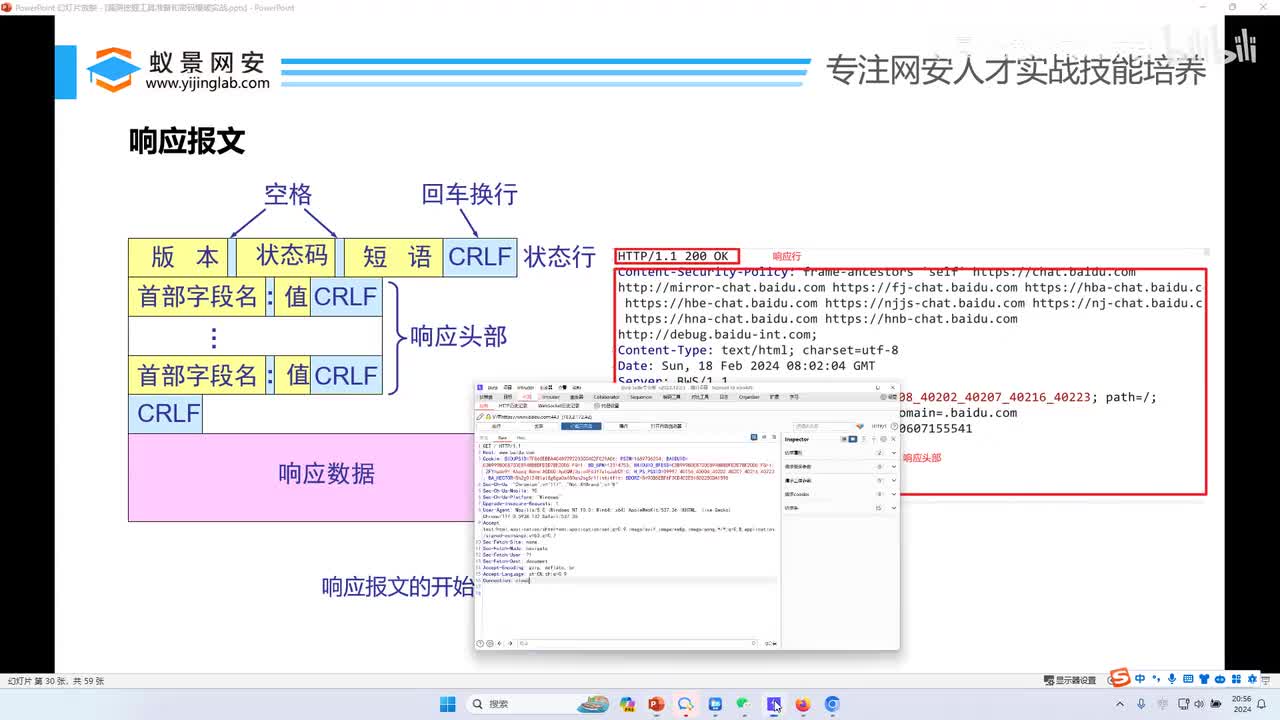The height and width of the screenshot is (720, 1280).
Task: Expand 请求头 section in Inspector
Action: click(x=893, y=508)
